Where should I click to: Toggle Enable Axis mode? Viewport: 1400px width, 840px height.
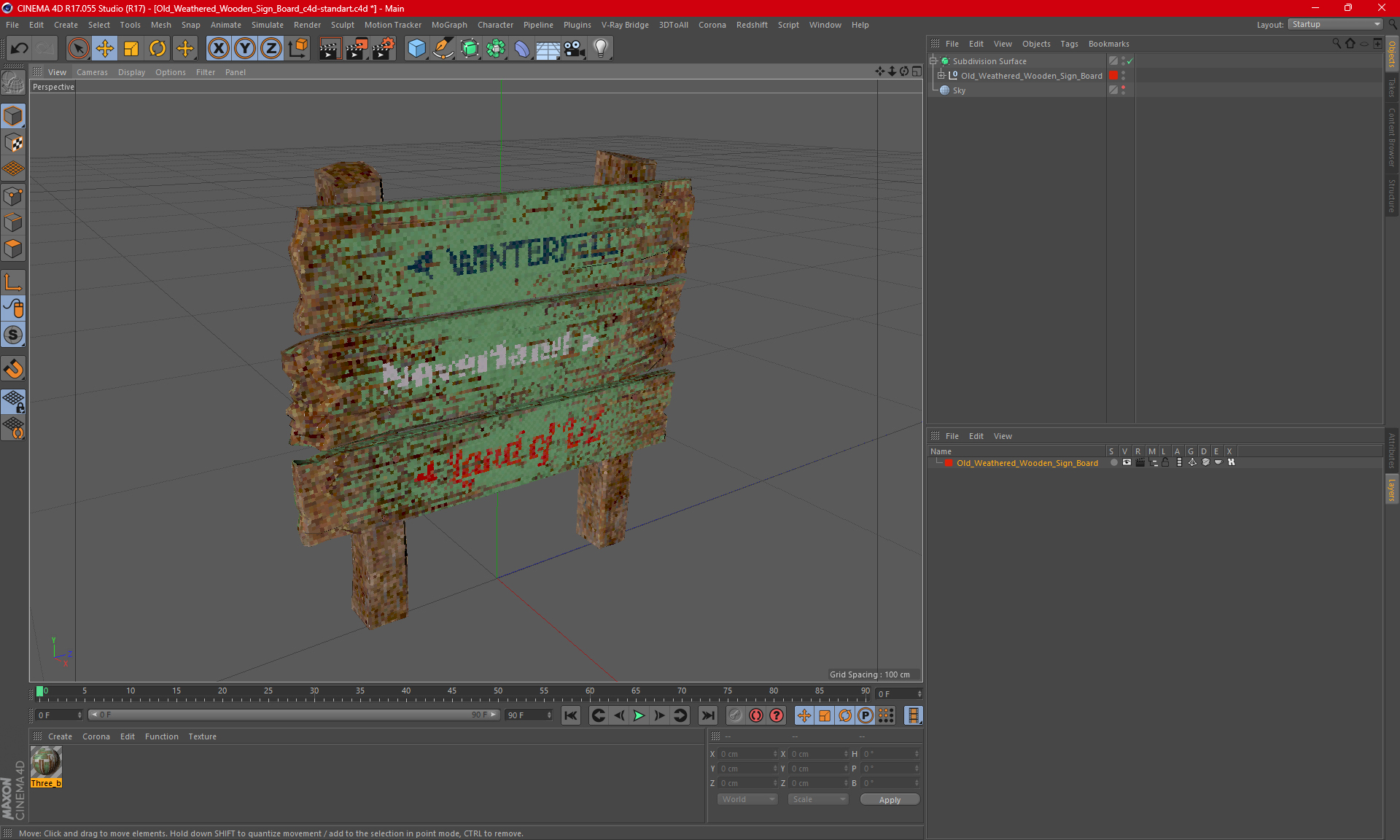click(13, 281)
